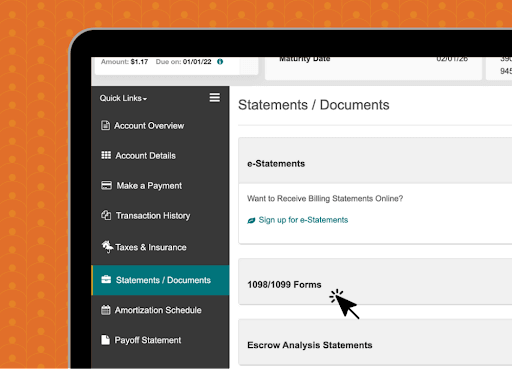Click the leaf icon beside the e-Statements link
The image size is (512, 369).
tap(251, 220)
